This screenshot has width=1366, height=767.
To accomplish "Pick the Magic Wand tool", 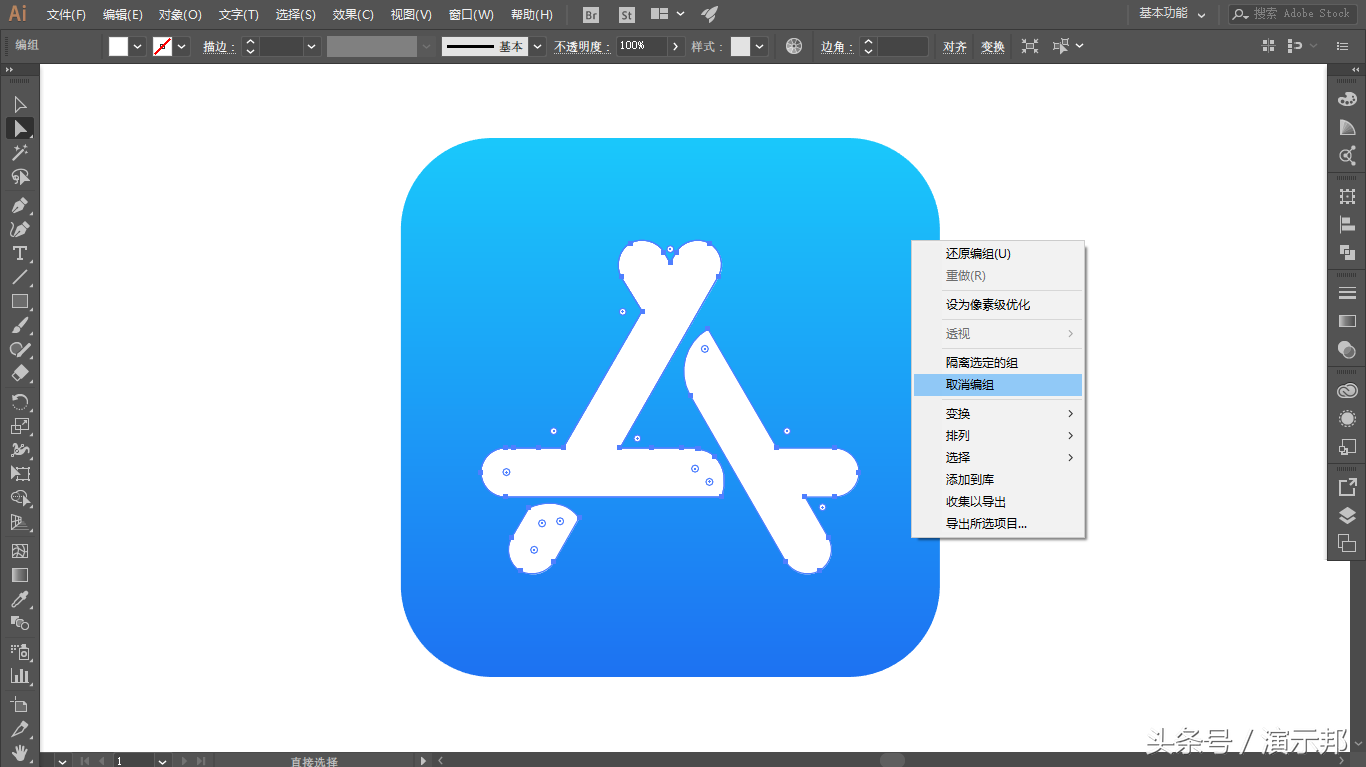I will click(20, 152).
